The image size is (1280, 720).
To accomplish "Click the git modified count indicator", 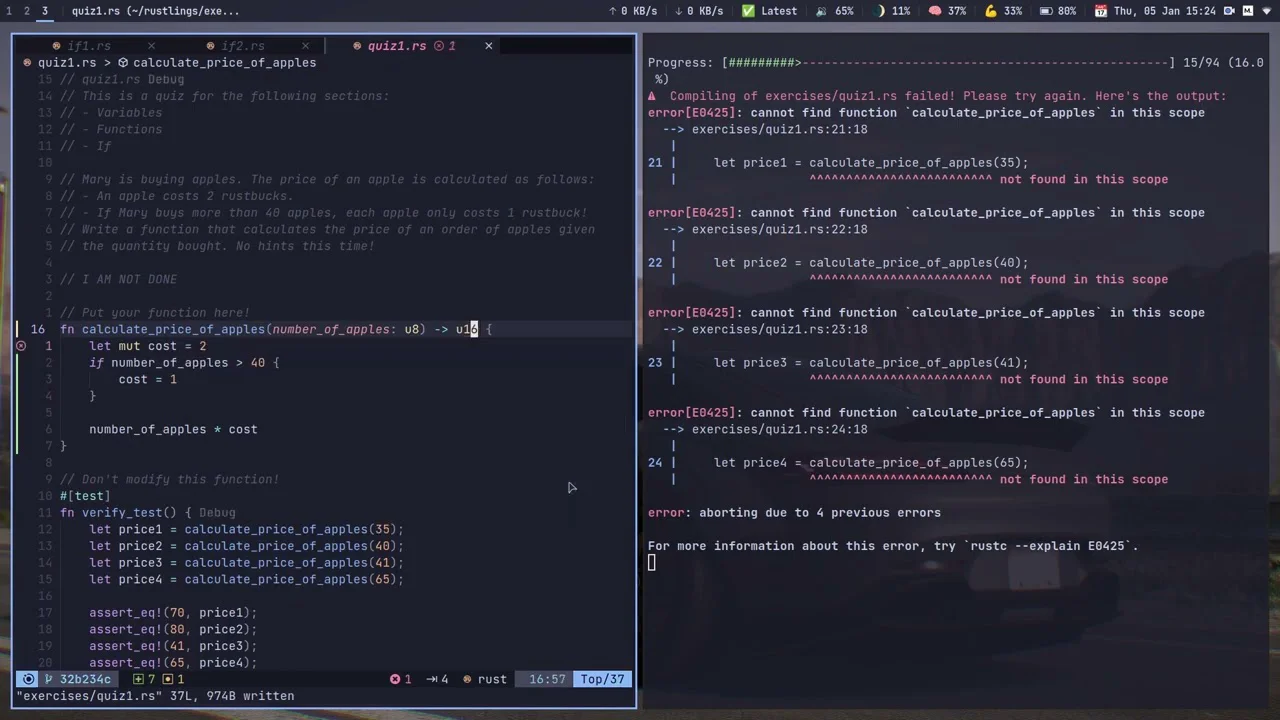I will click(x=174, y=679).
